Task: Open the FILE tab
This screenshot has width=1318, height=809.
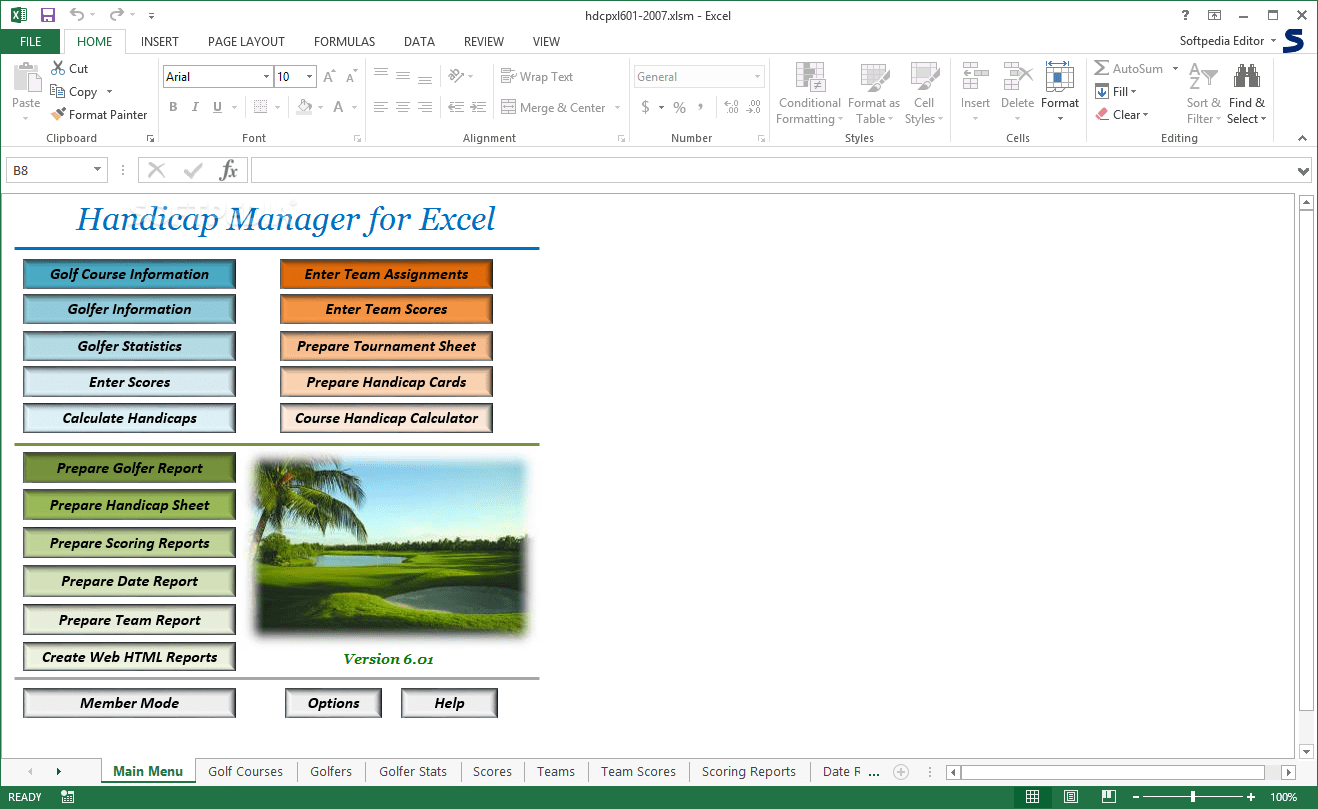Action: coord(30,42)
